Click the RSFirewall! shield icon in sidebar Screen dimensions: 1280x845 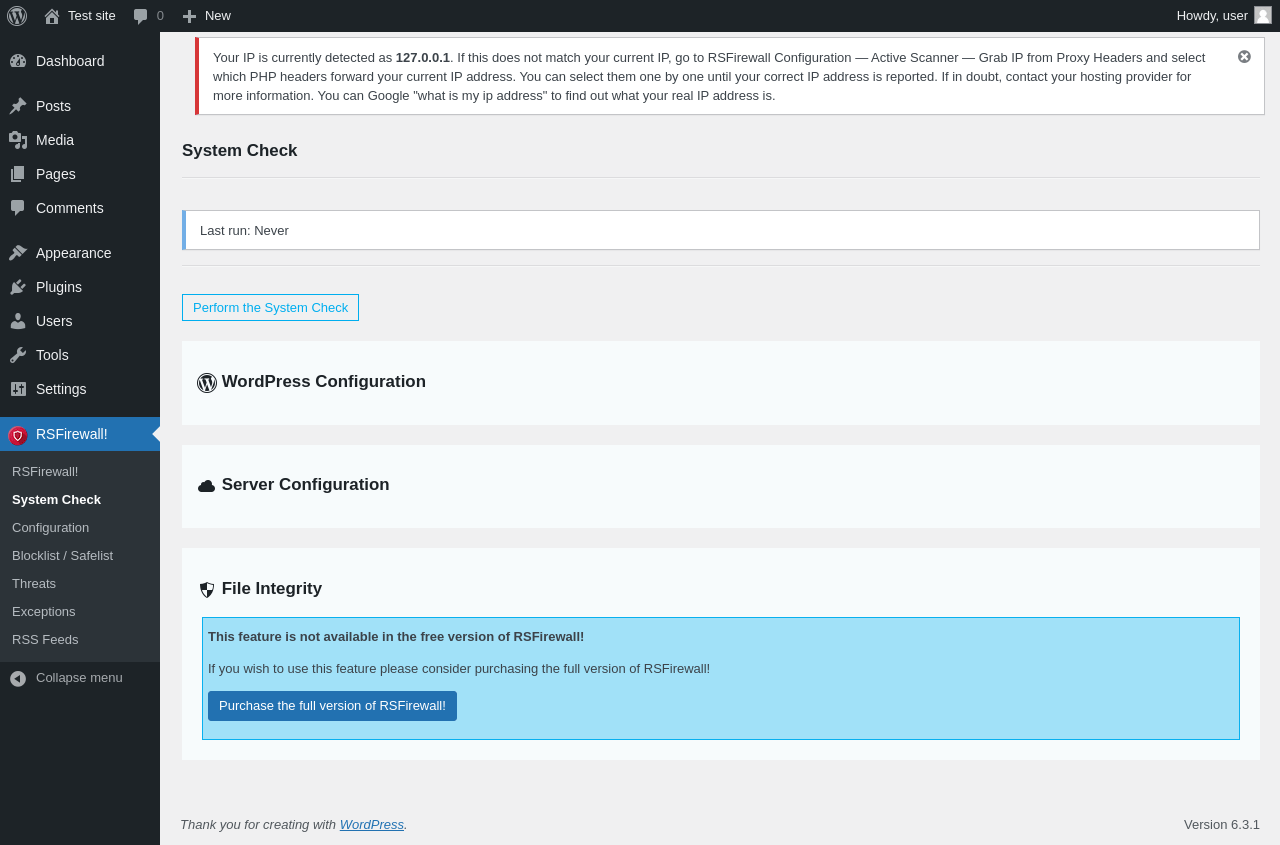click(x=18, y=435)
